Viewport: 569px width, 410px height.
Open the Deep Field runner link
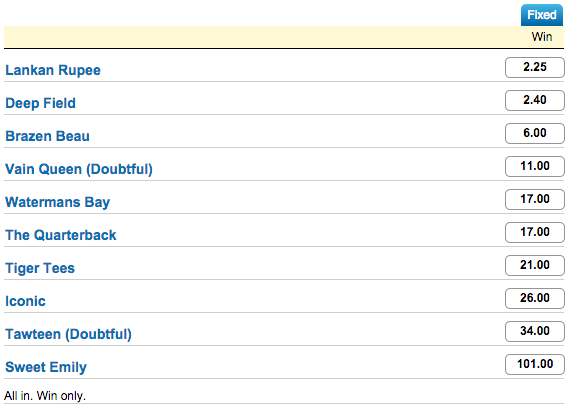click(40, 103)
